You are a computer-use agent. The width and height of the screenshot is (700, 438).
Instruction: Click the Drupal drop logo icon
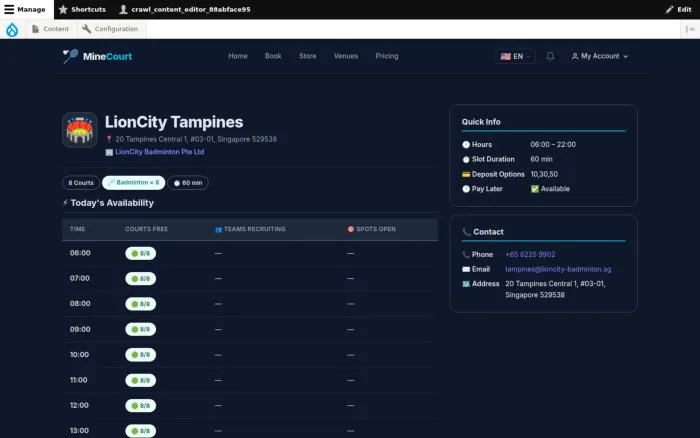coord(12,29)
